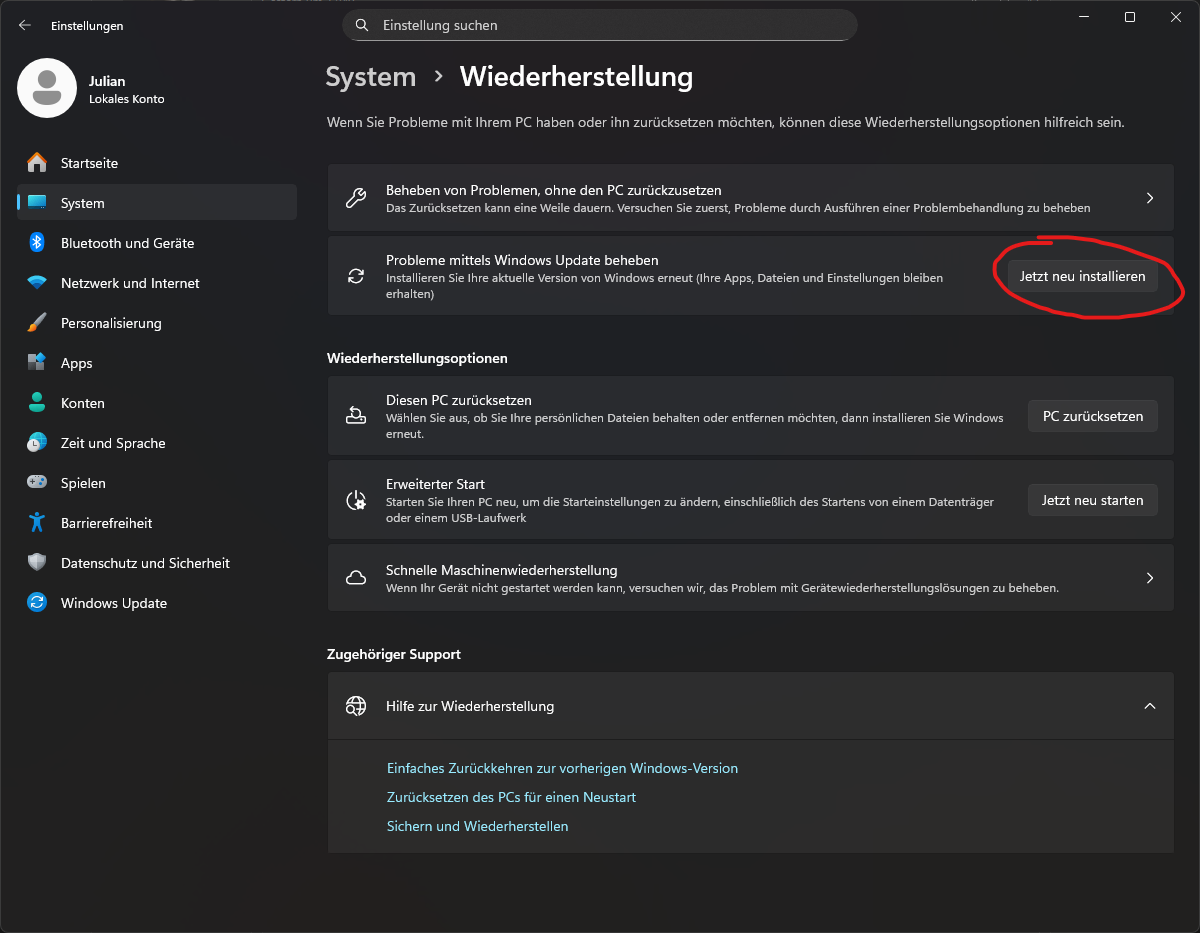Select Konten in the sidebar
This screenshot has width=1200, height=933.
point(82,403)
